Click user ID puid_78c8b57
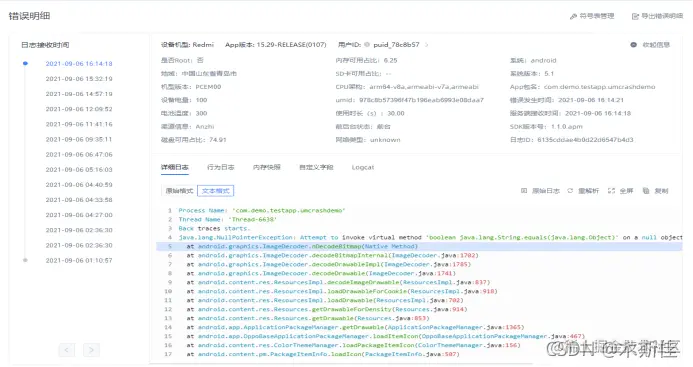Screen dimensions: 693x367 click(396, 45)
